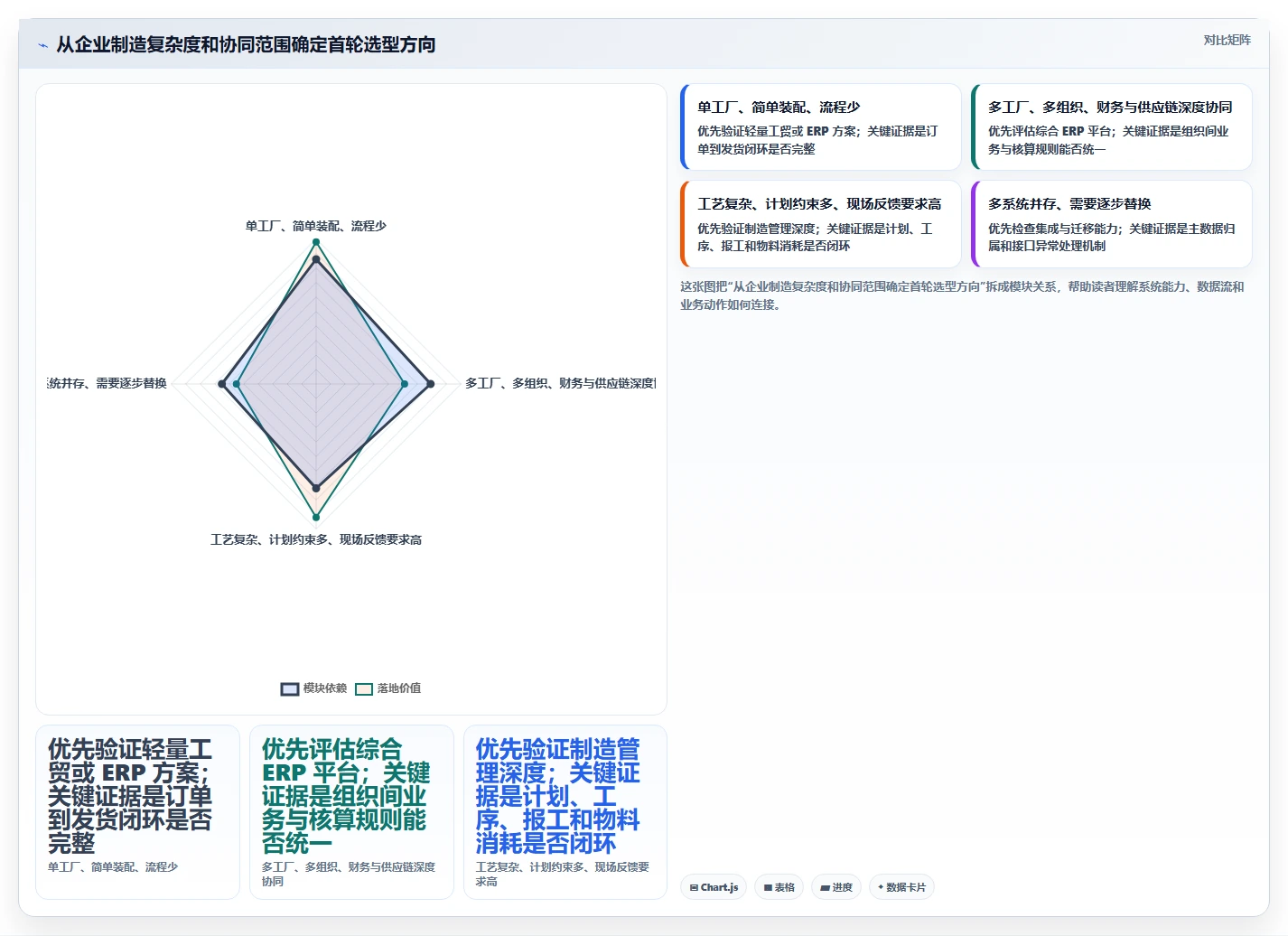Click the dark 模块依赖 data point at radar left
1288x936 pixels.
222,384
